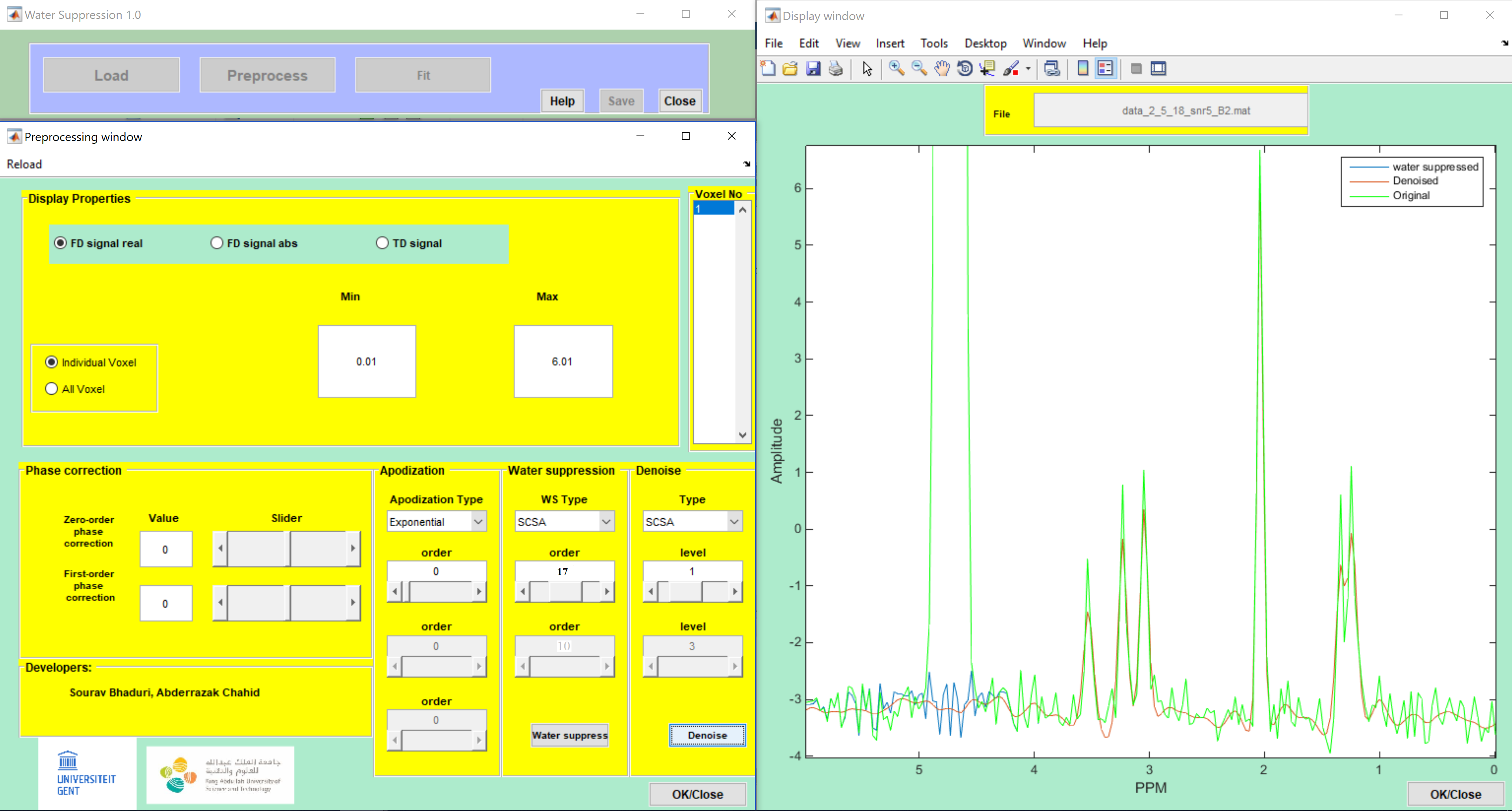Enable the Data Cursor tool
The height and width of the screenshot is (811, 1512).
tap(987, 69)
